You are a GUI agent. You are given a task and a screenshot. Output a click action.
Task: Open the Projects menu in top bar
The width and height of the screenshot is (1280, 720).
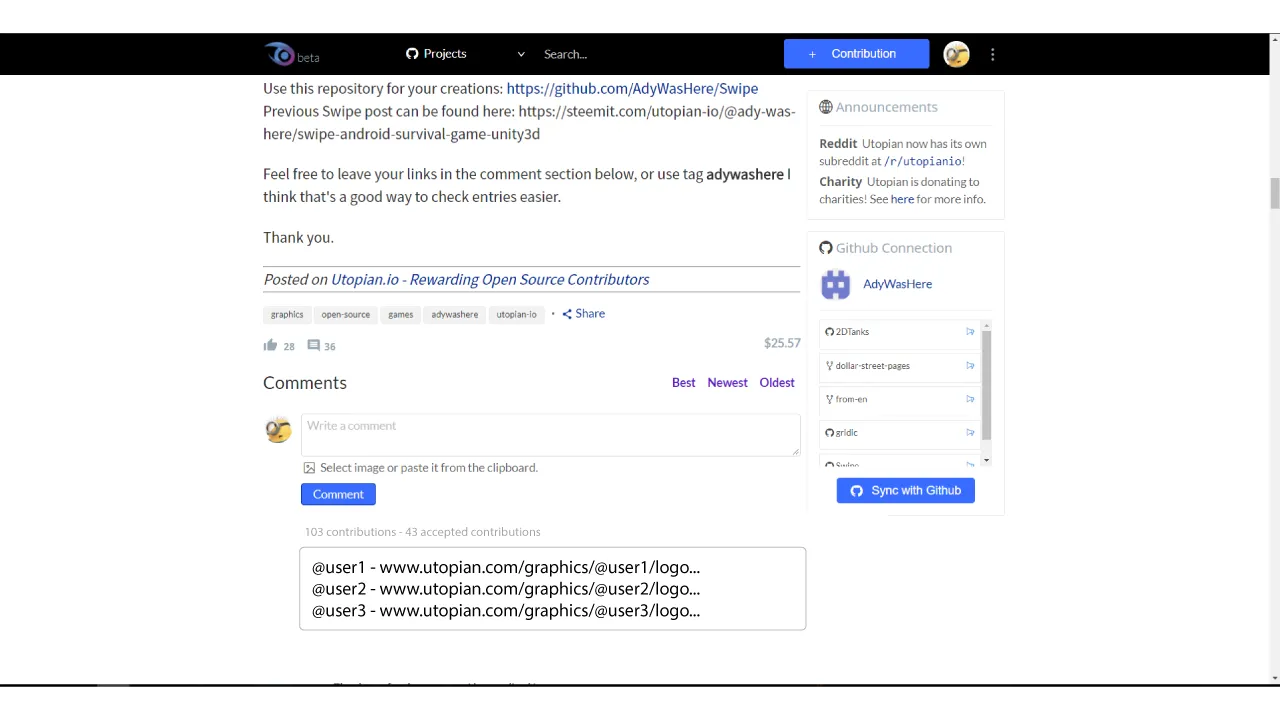436,54
